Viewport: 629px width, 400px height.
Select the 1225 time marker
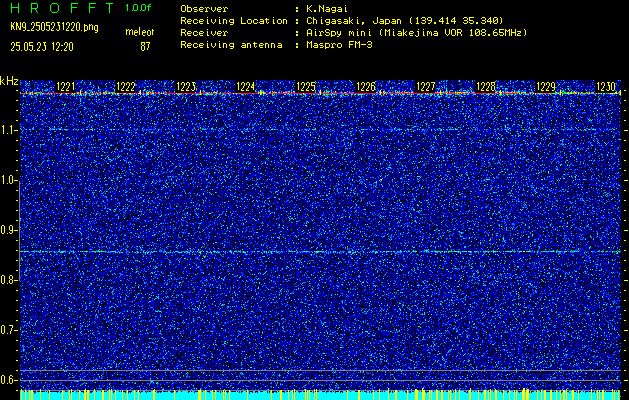pyautogui.click(x=305, y=86)
